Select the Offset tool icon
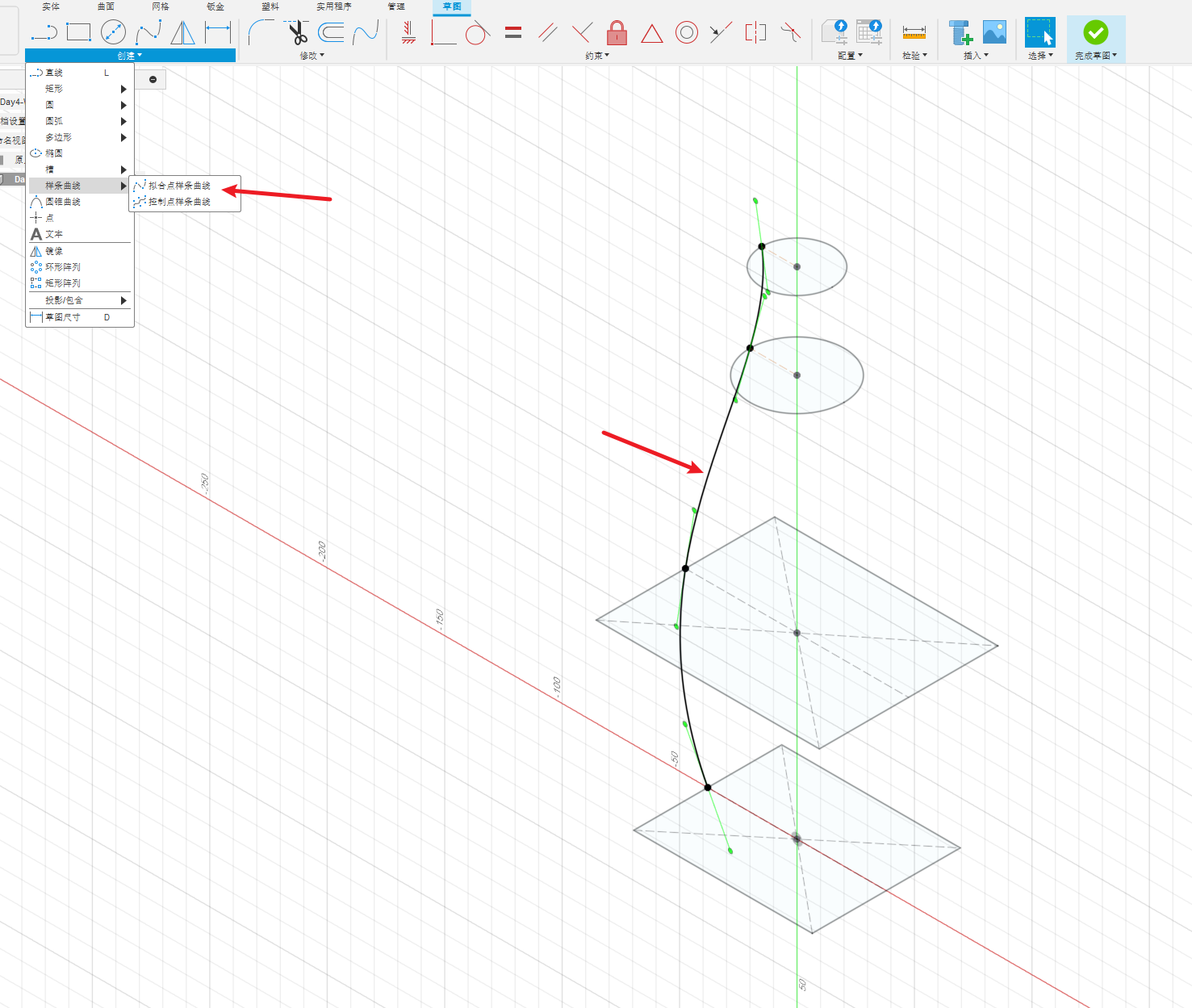The image size is (1192, 1008). (331, 33)
